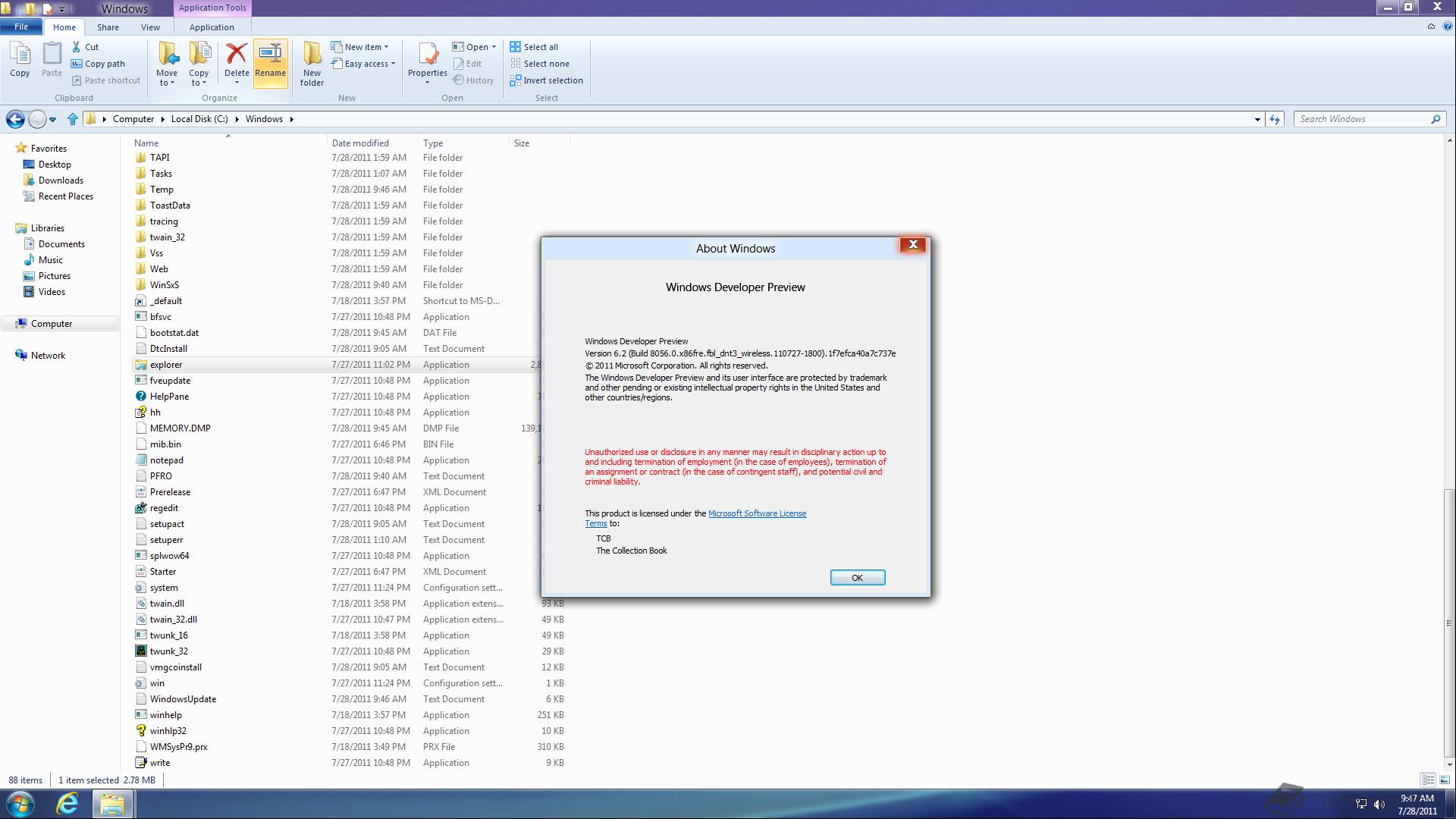Screen dimensions: 1456x819
Task: Click the Properties ribbon icon
Action: click(x=428, y=56)
